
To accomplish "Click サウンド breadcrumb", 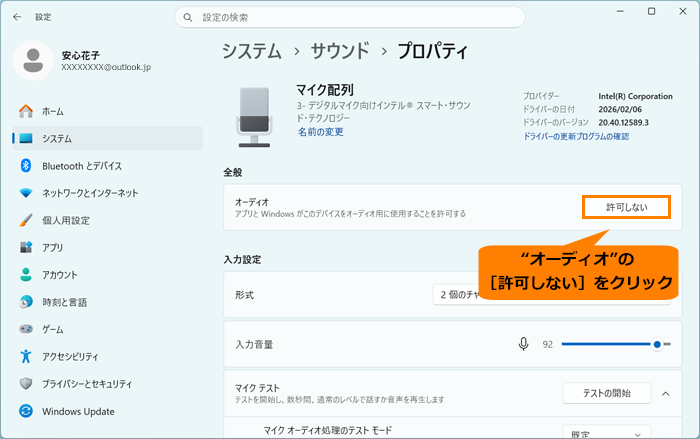I will (340, 51).
